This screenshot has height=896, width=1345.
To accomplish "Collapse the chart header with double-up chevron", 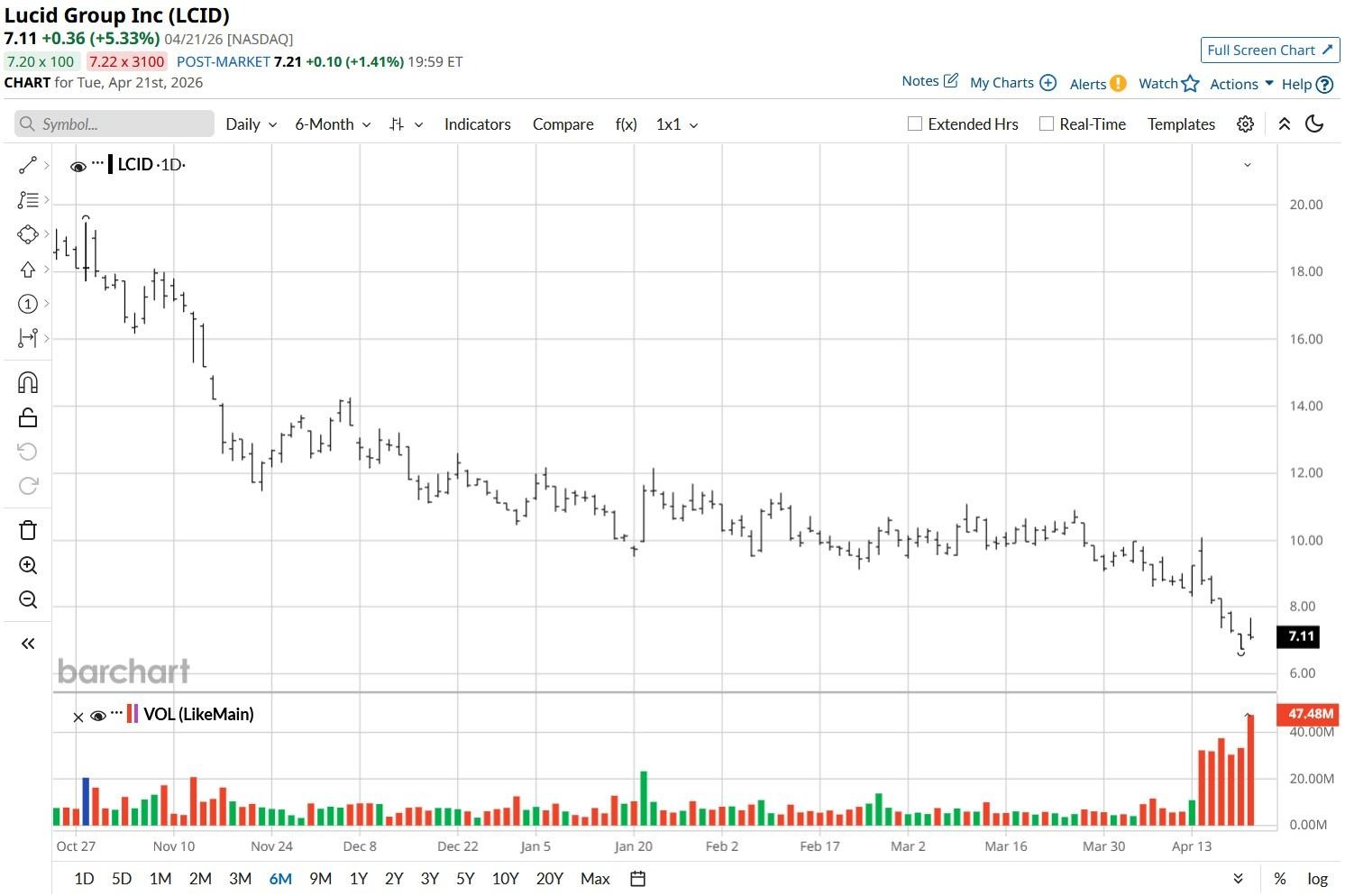I will pos(1285,124).
